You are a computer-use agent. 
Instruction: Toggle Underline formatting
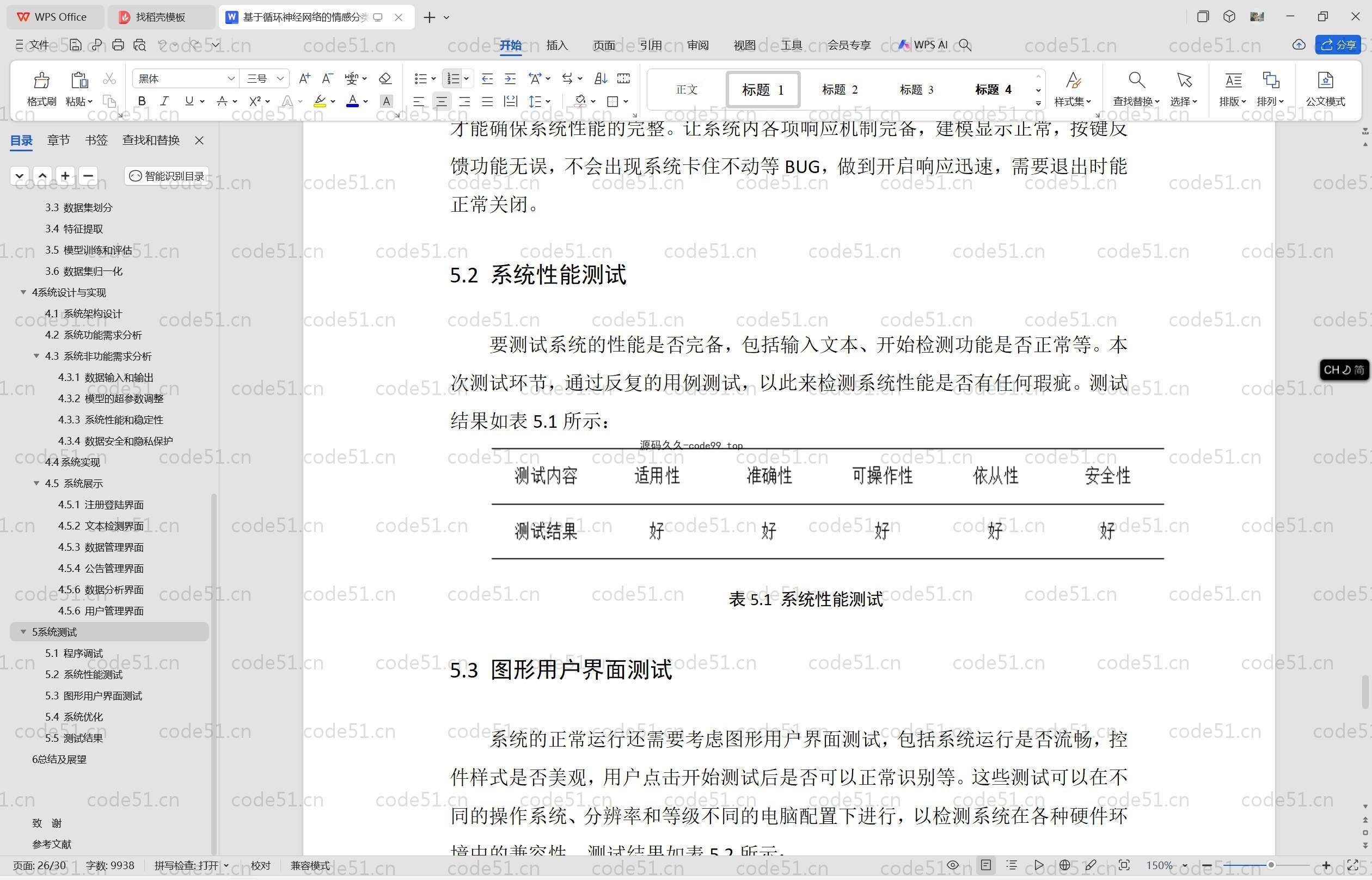tap(188, 101)
